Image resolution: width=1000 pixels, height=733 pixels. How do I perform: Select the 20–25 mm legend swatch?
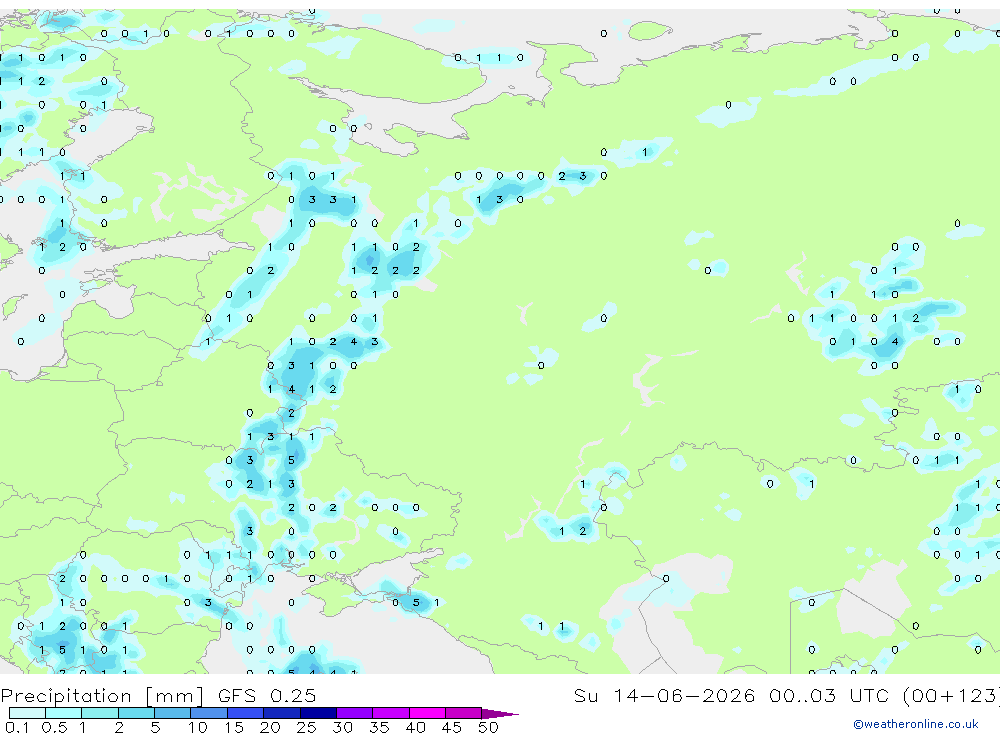[x=282, y=713]
